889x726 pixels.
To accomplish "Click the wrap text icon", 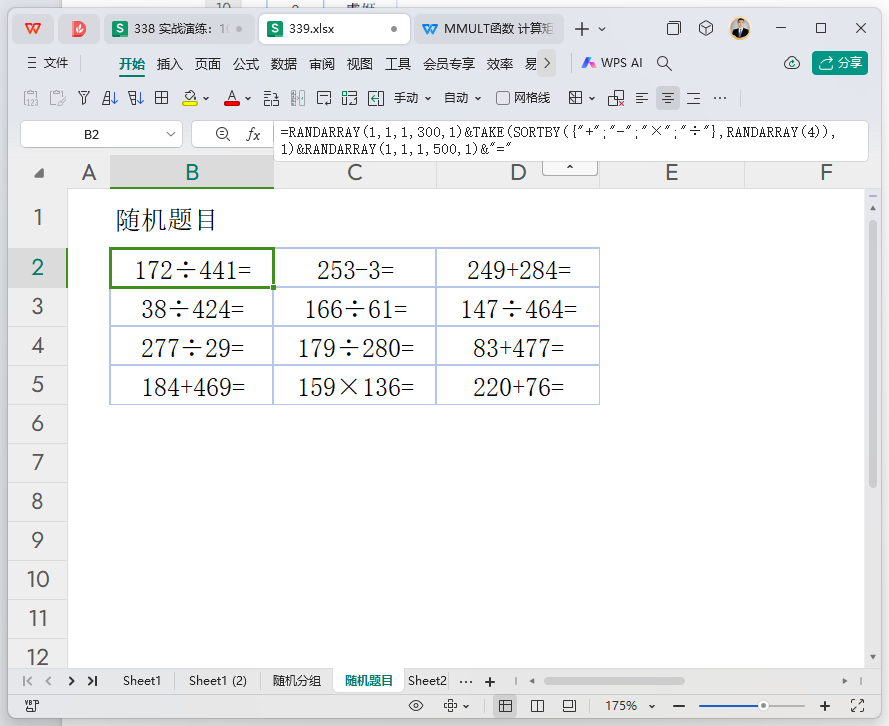I will (324, 98).
